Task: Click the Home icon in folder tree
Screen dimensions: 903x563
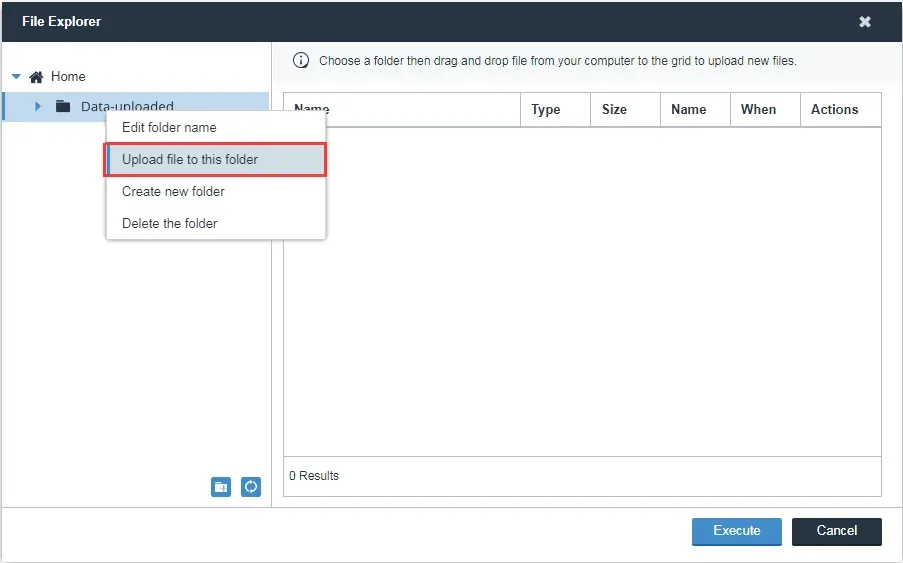Action: click(36, 77)
